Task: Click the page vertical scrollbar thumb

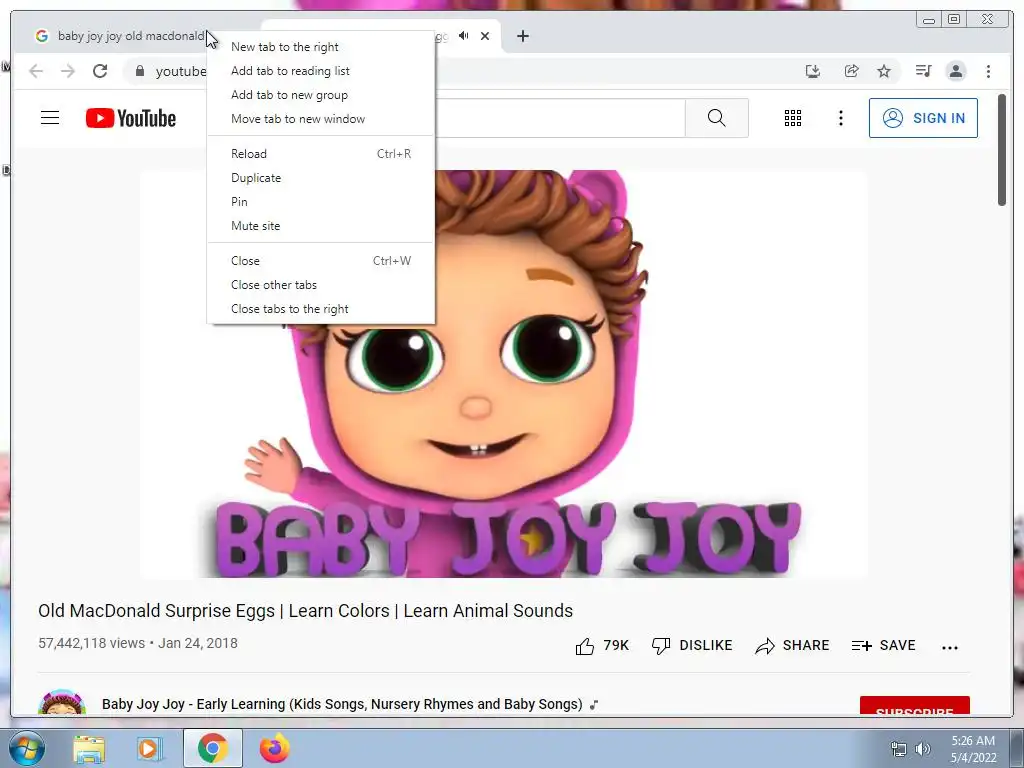Action: 1002,150
